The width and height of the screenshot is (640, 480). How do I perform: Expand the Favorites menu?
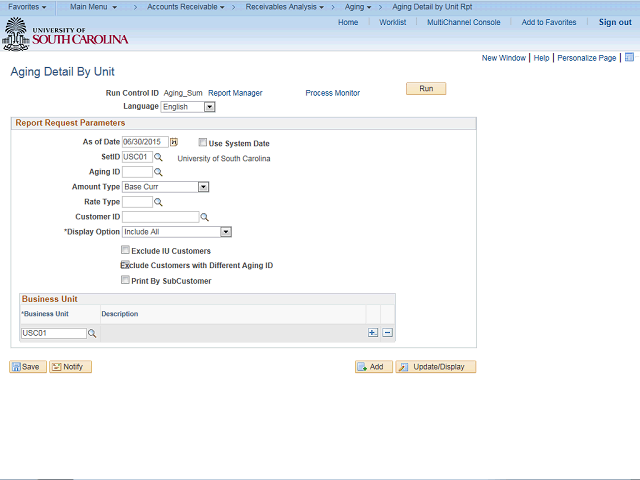pos(27,7)
